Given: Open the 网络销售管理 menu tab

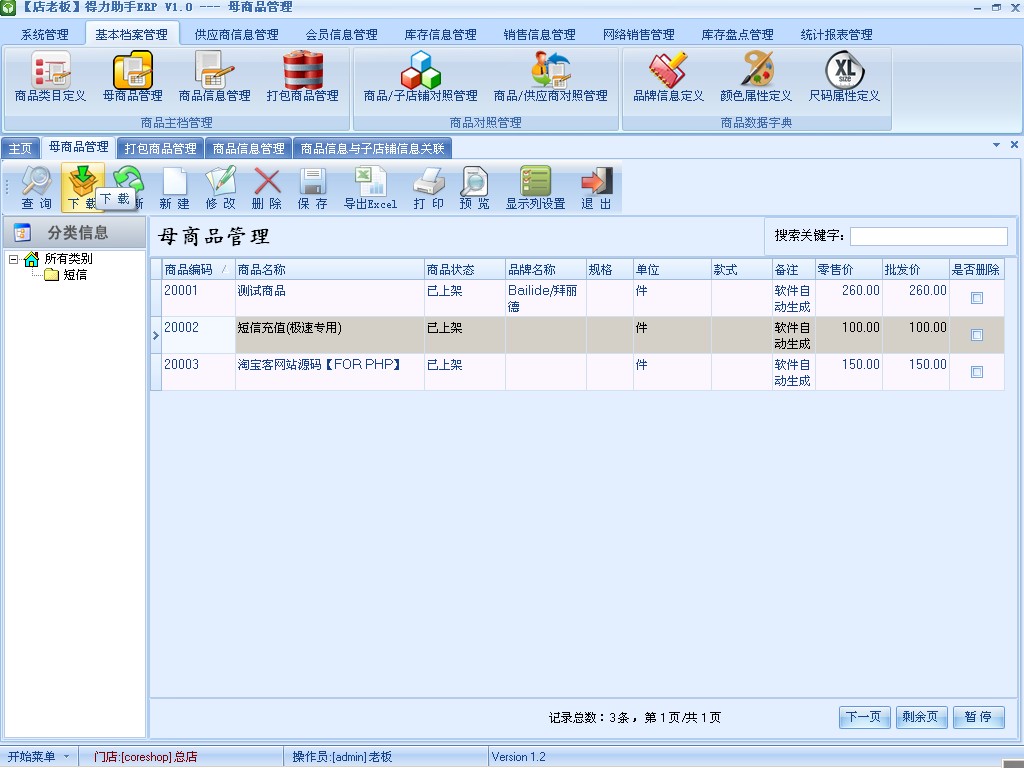Looking at the screenshot, I should [x=639, y=35].
